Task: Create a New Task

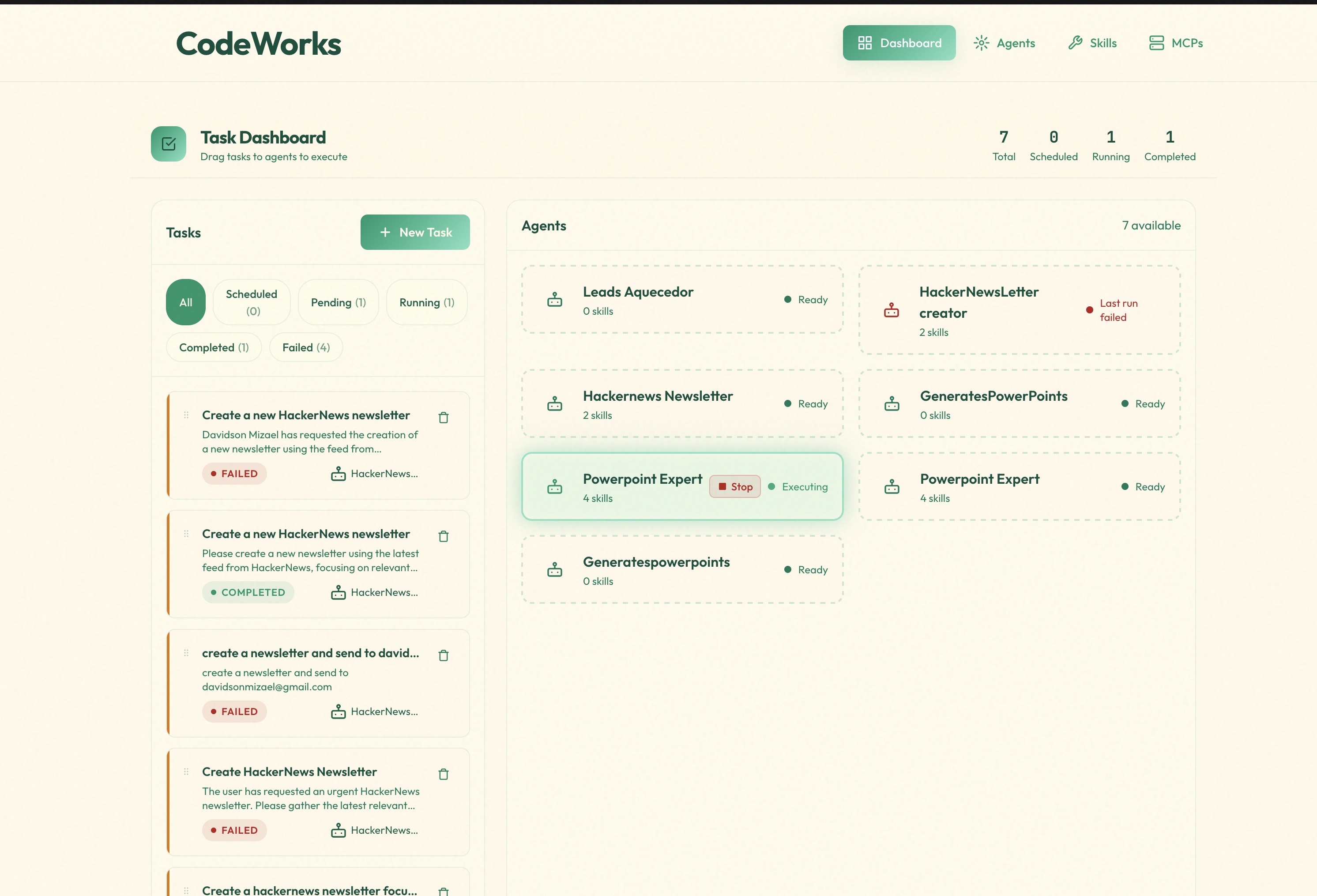Action: [x=415, y=232]
